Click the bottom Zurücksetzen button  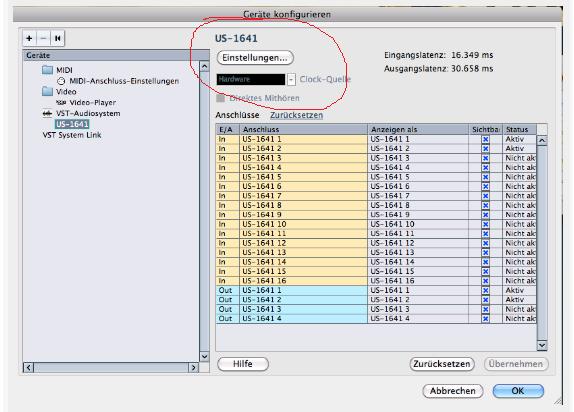(442, 364)
